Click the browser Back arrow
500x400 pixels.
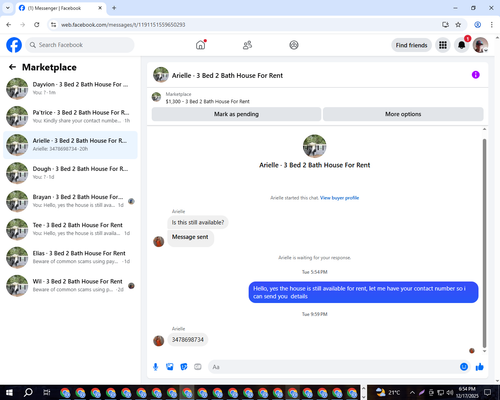click(x=9, y=25)
